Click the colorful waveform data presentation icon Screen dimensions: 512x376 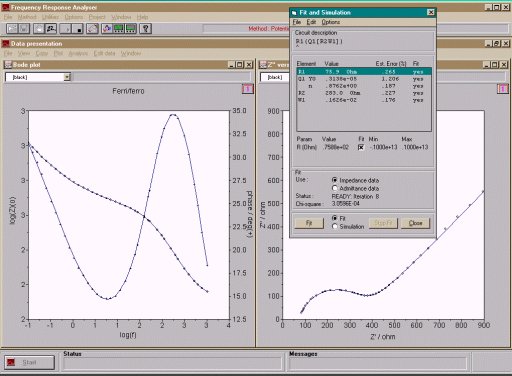tap(107, 29)
